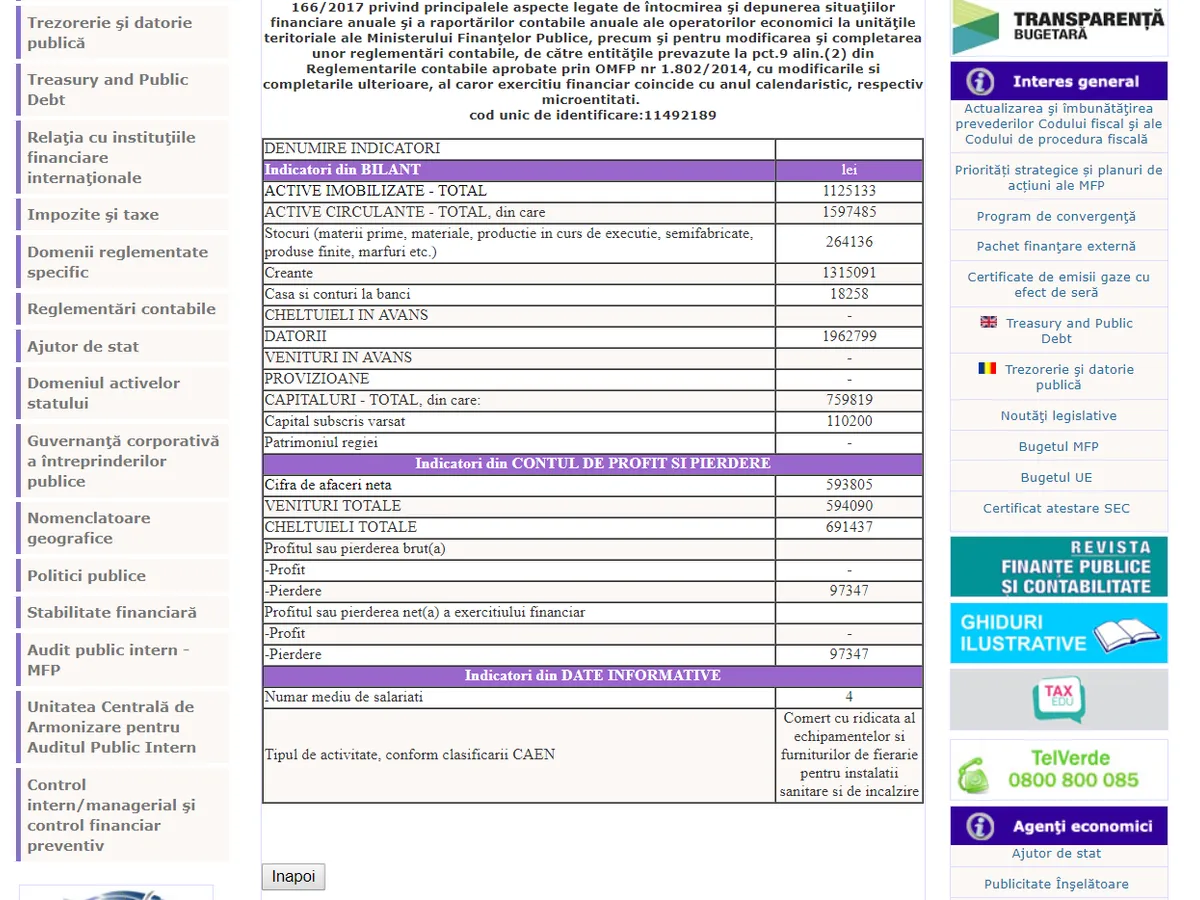Click the info icon beside Interes general
This screenshot has width=1200, height=900.
(x=980, y=81)
